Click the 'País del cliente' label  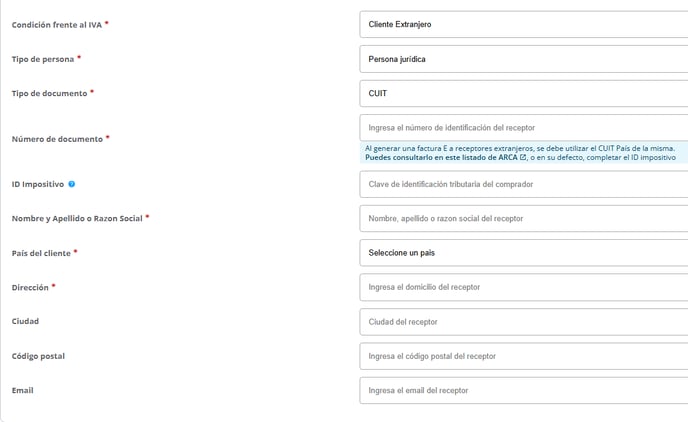[x=41, y=253]
